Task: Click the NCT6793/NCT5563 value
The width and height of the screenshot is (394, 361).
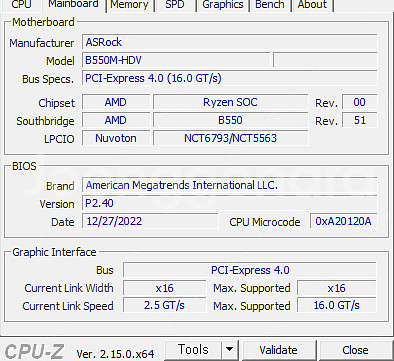Action: [x=230, y=138]
